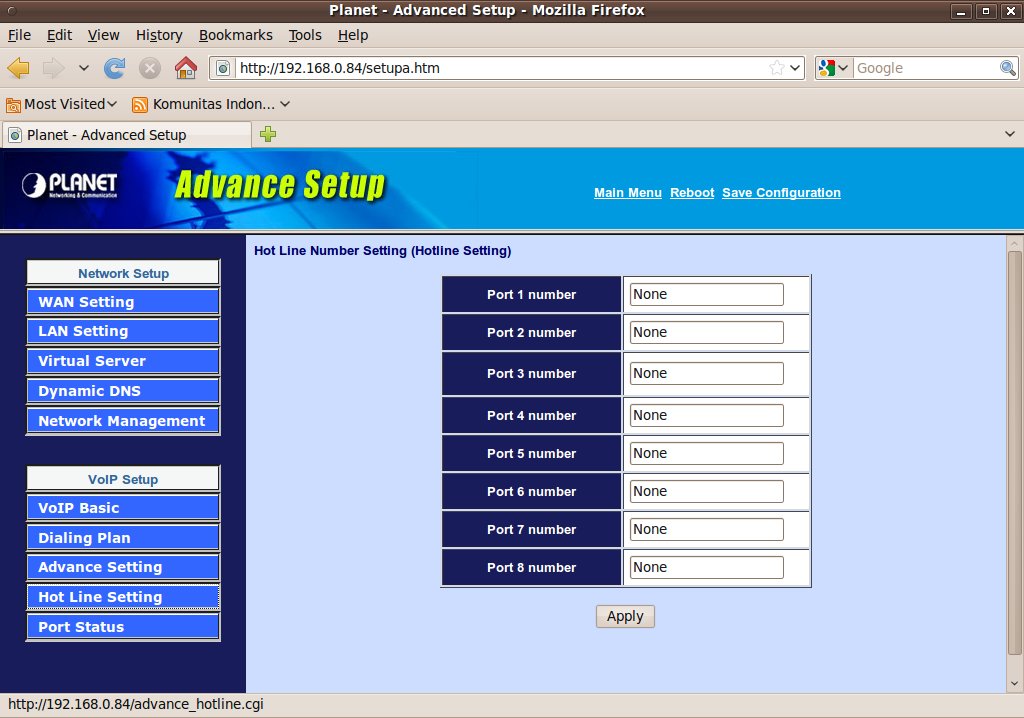Open the Komunitas Indon... feed bookmark
This screenshot has width=1024, height=718.
(x=211, y=104)
